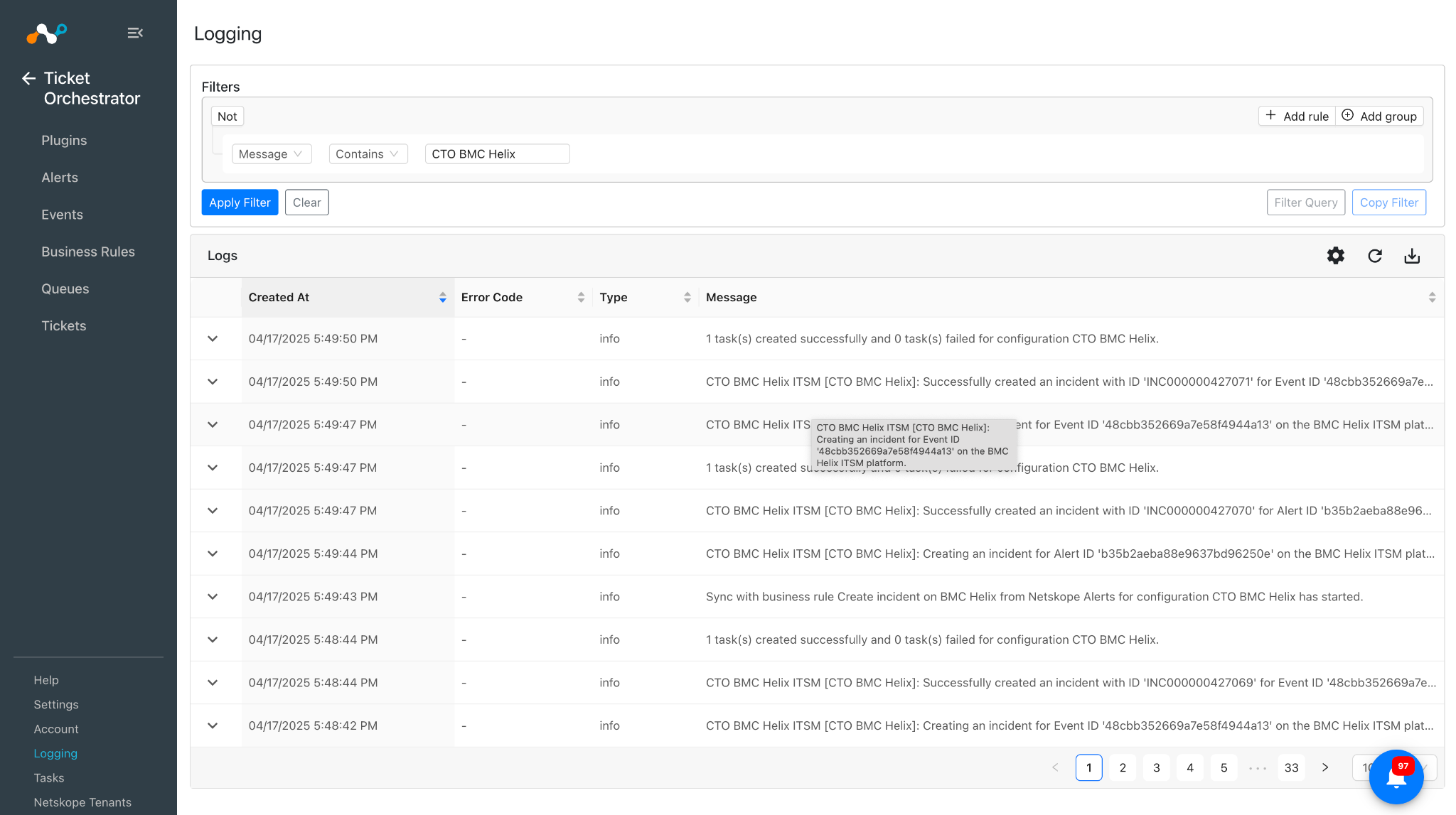
Task: Go to page 4 of logs
Action: coord(1190,767)
